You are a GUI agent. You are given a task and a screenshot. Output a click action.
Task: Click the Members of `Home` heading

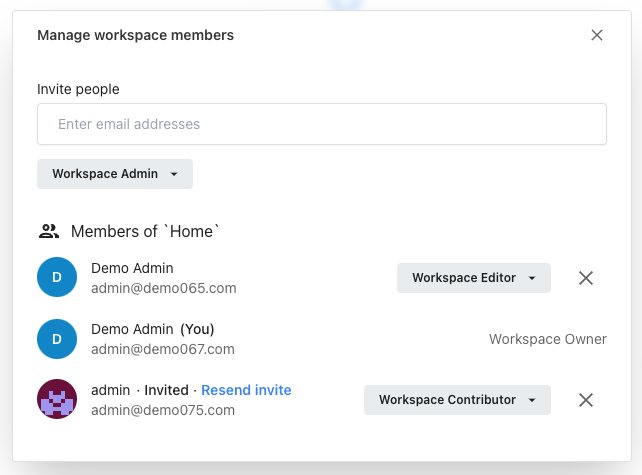tap(145, 231)
